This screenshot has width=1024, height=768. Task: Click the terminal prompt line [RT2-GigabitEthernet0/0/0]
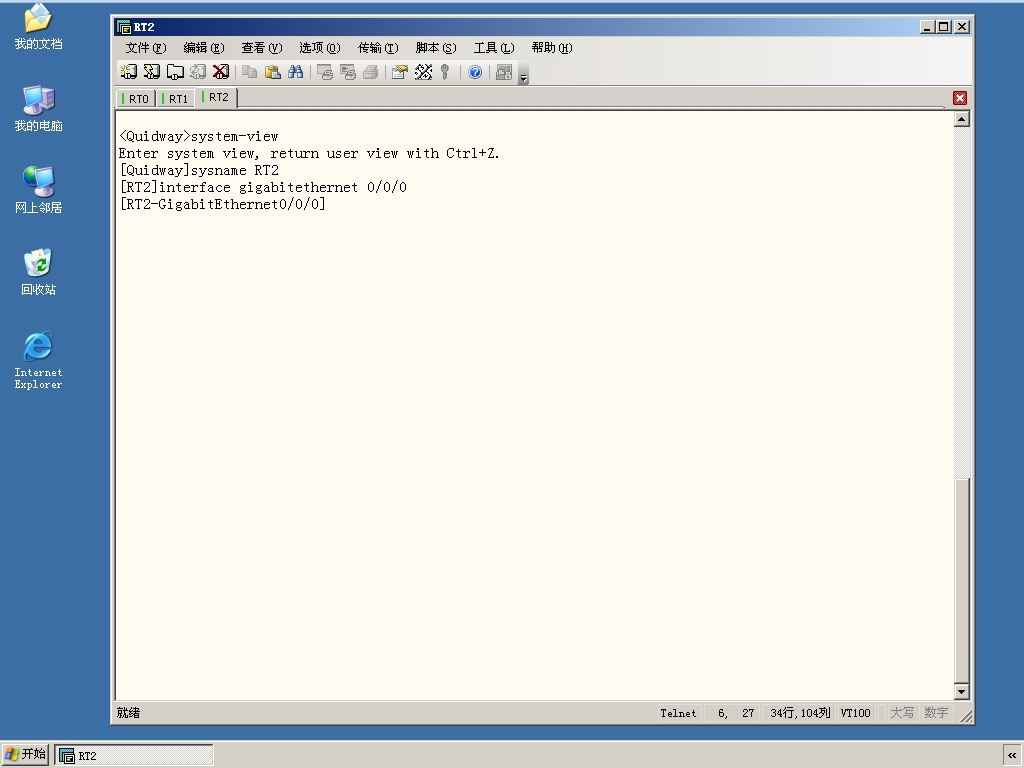[x=223, y=204]
